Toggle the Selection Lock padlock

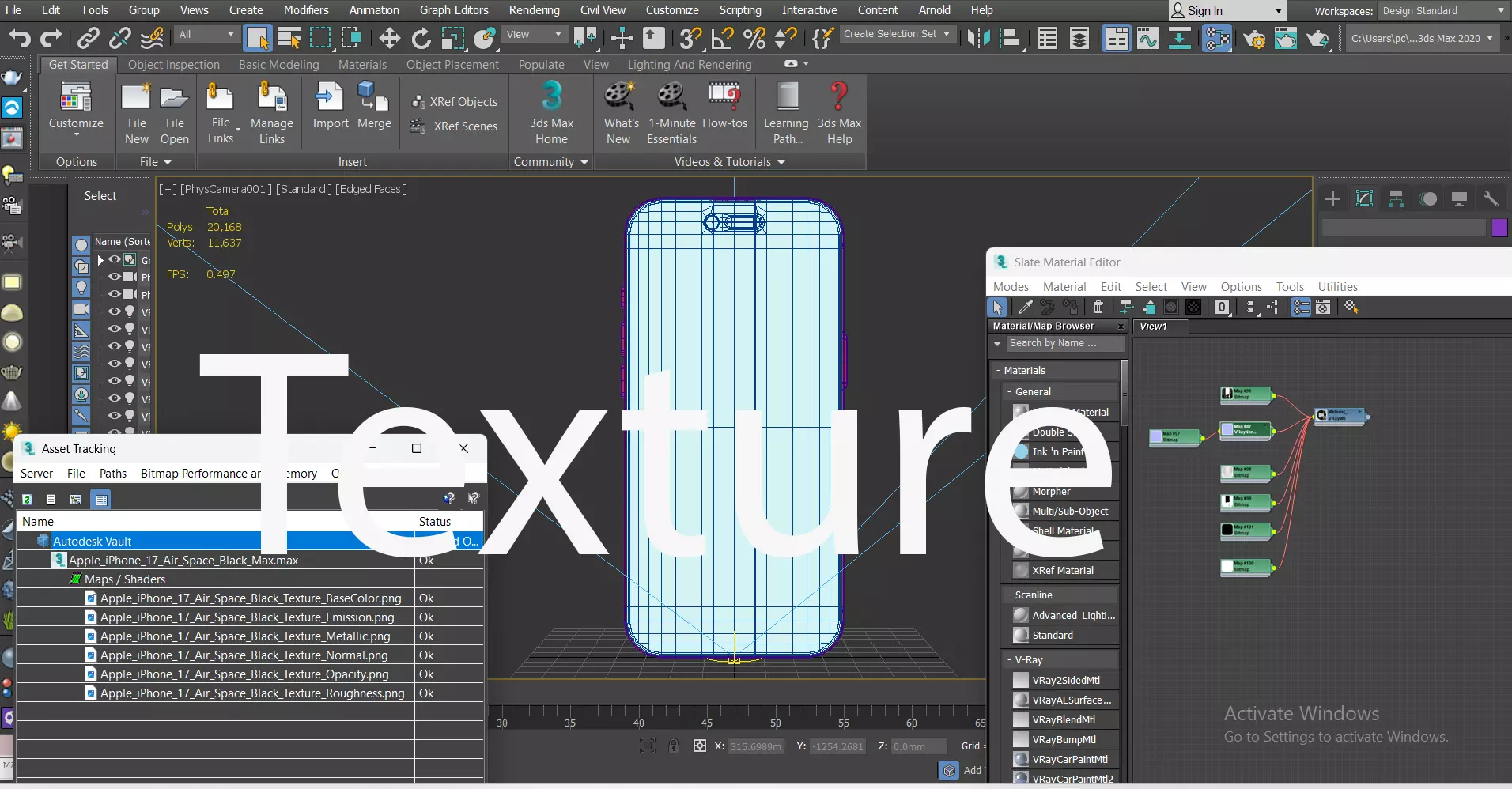(674, 746)
